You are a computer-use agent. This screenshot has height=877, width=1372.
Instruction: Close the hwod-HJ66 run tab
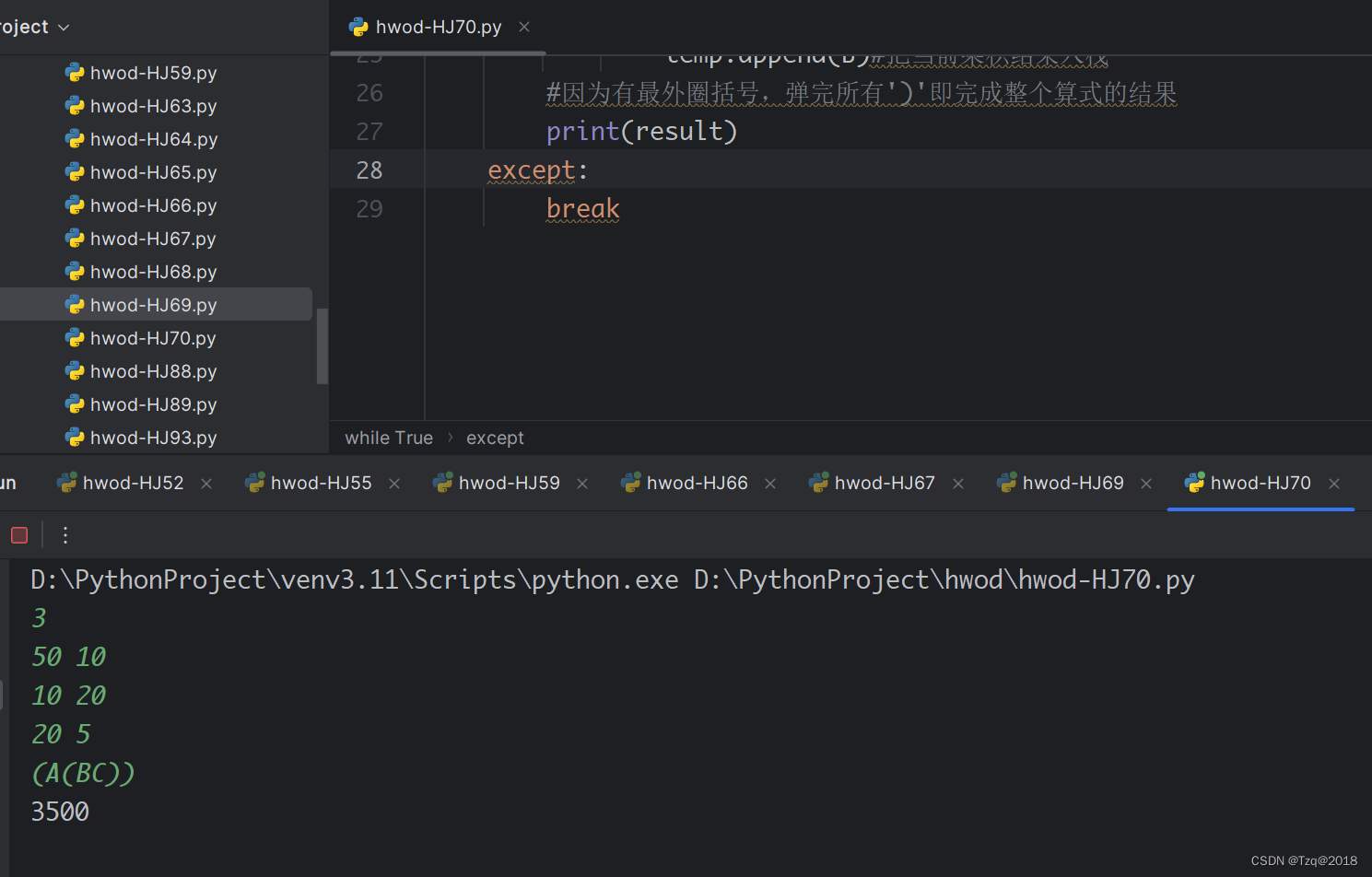770,484
